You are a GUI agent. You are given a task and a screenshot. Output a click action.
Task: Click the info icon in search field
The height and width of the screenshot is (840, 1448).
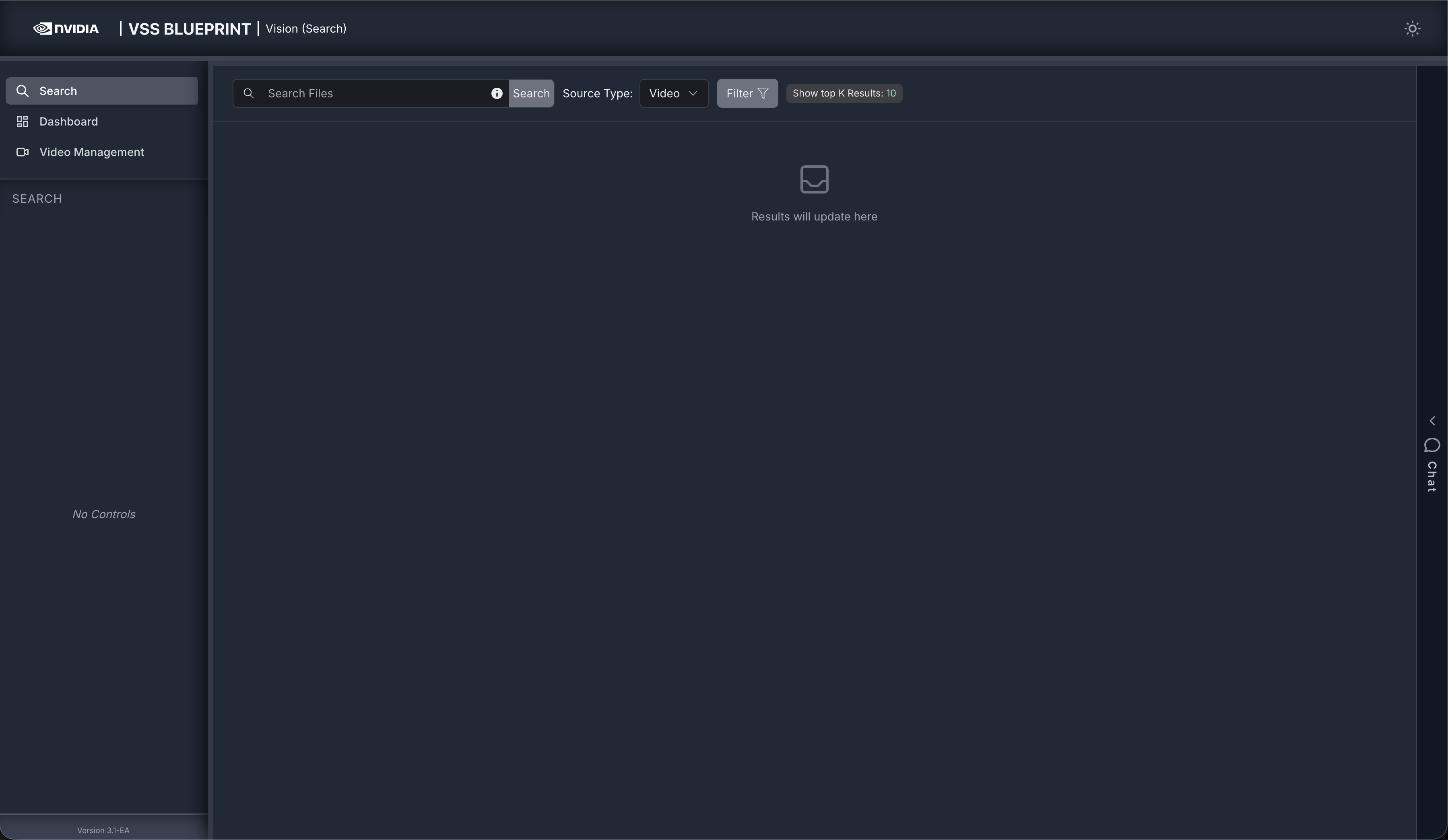pos(497,93)
